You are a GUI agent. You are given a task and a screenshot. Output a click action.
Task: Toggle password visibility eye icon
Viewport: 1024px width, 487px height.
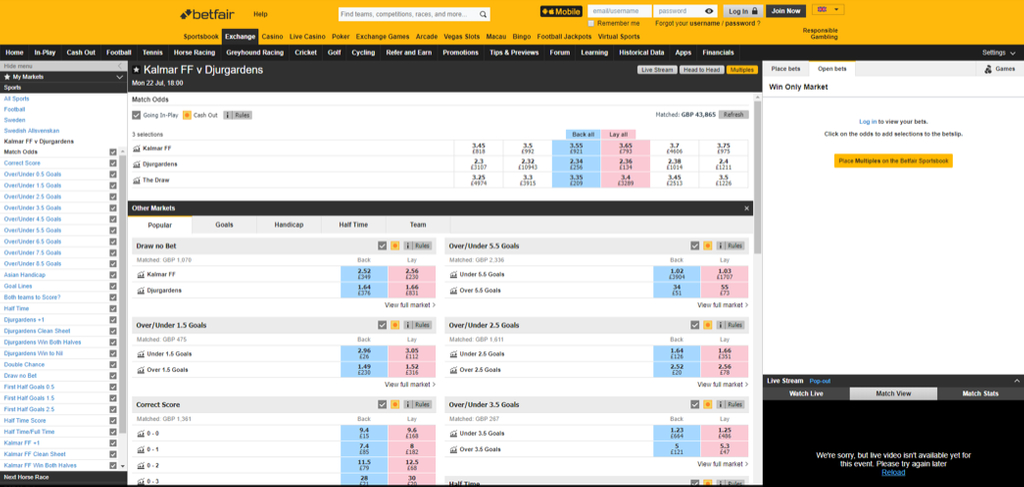(709, 11)
